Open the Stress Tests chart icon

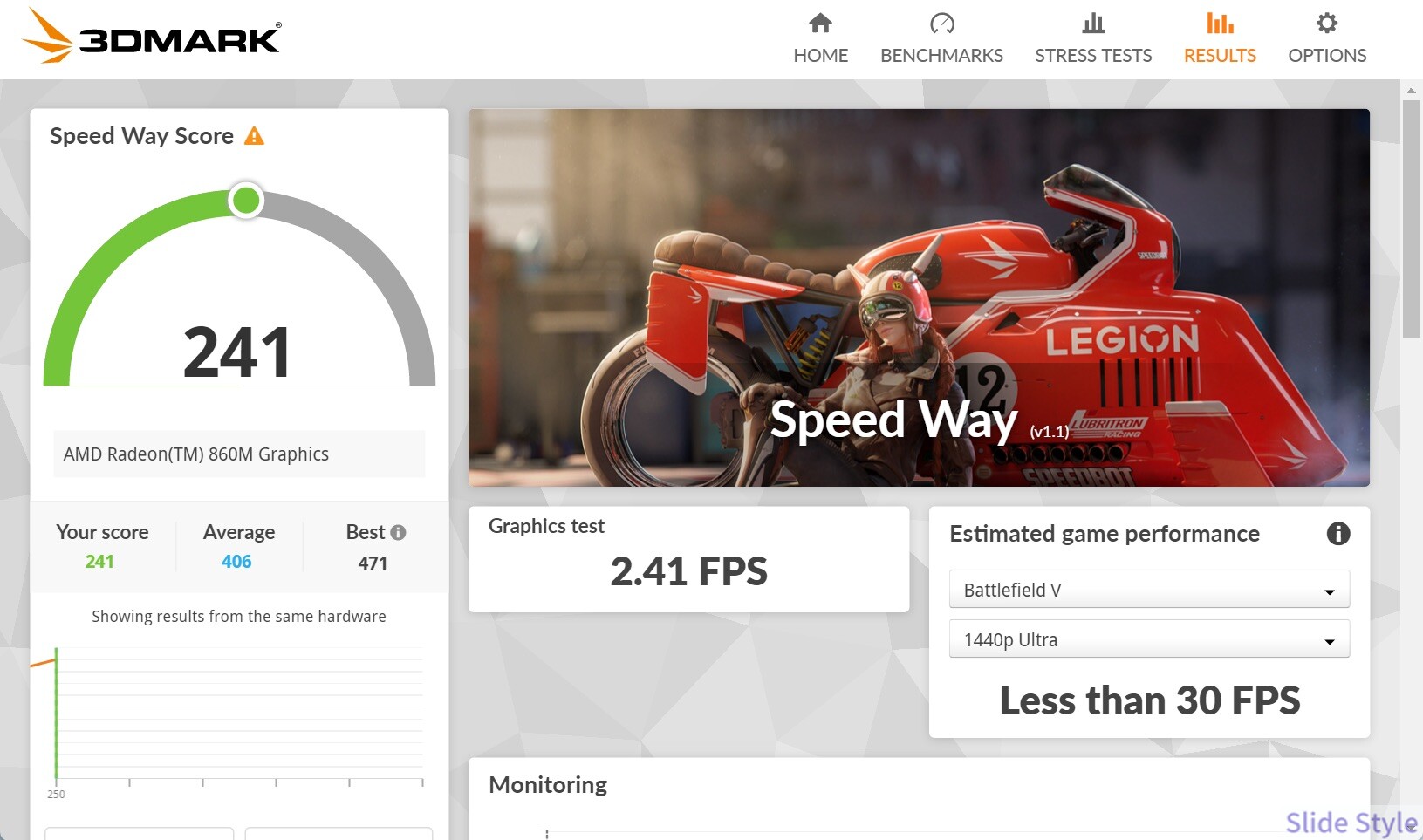point(1093,23)
